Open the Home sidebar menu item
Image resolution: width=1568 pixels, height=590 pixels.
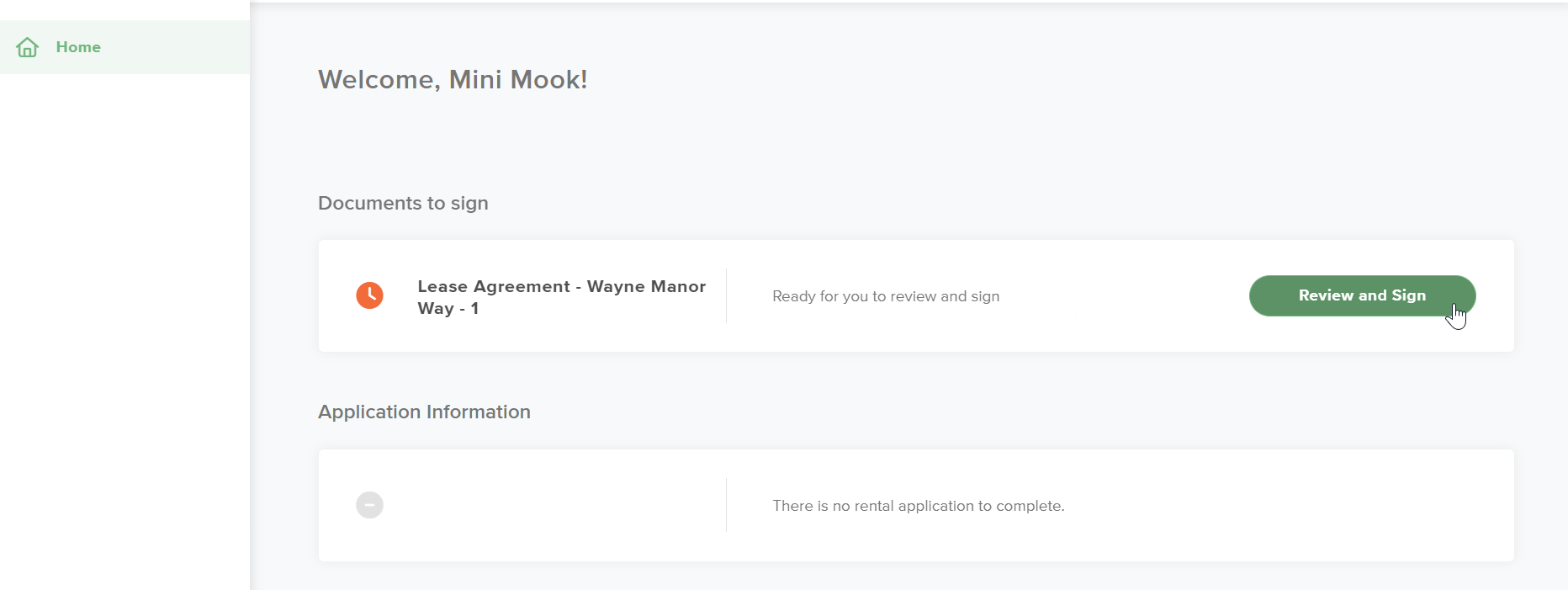[x=78, y=47]
